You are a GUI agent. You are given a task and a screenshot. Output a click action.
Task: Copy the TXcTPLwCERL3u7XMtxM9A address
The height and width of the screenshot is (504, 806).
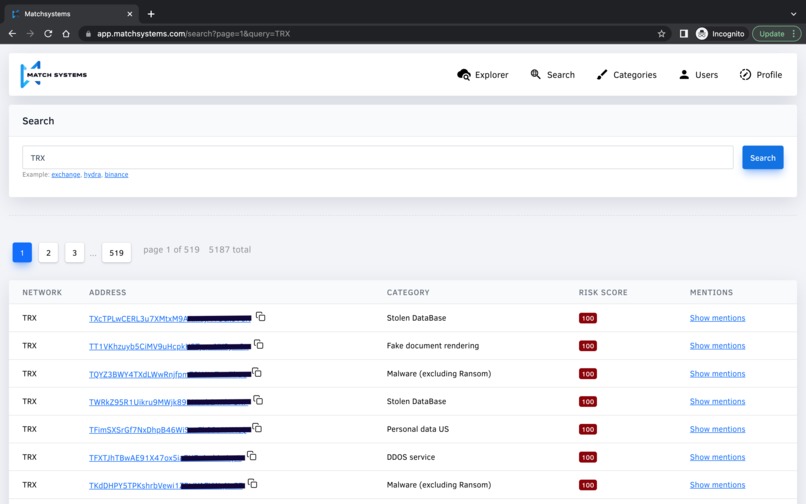click(261, 316)
